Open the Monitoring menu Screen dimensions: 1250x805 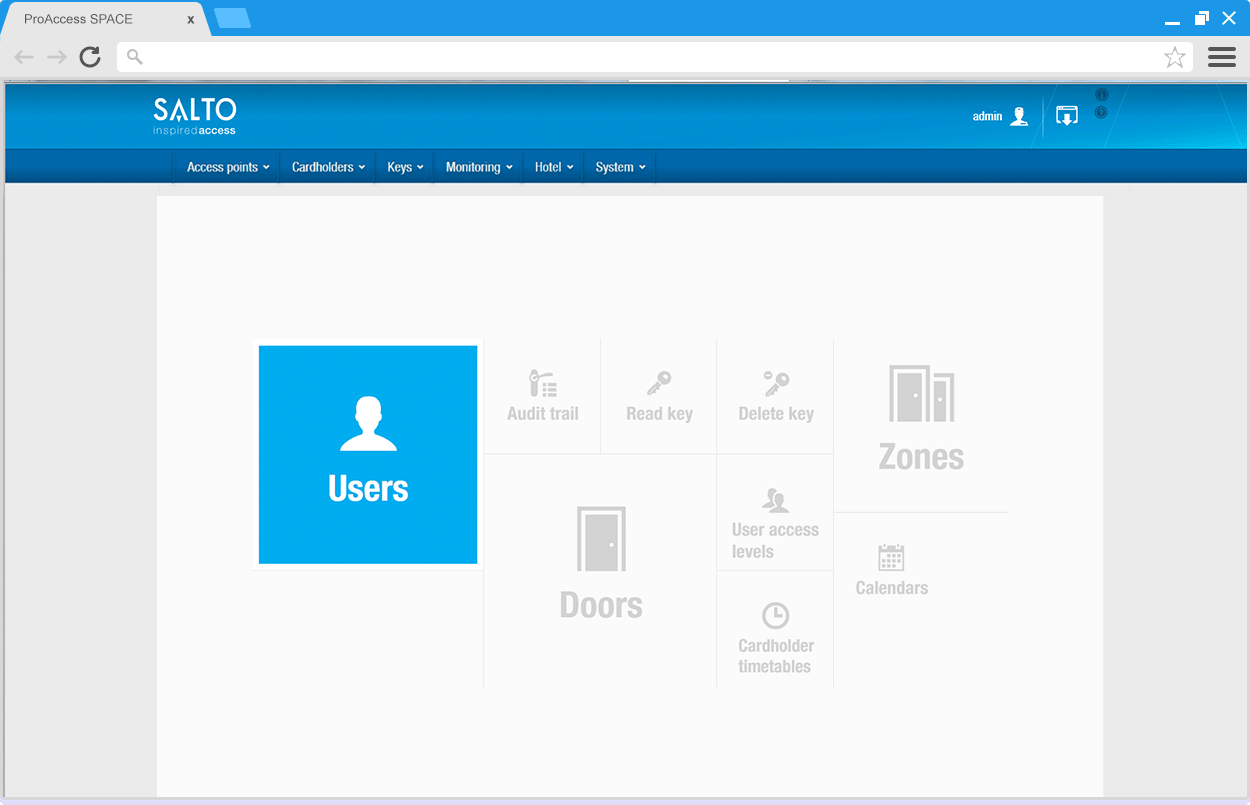479,167
